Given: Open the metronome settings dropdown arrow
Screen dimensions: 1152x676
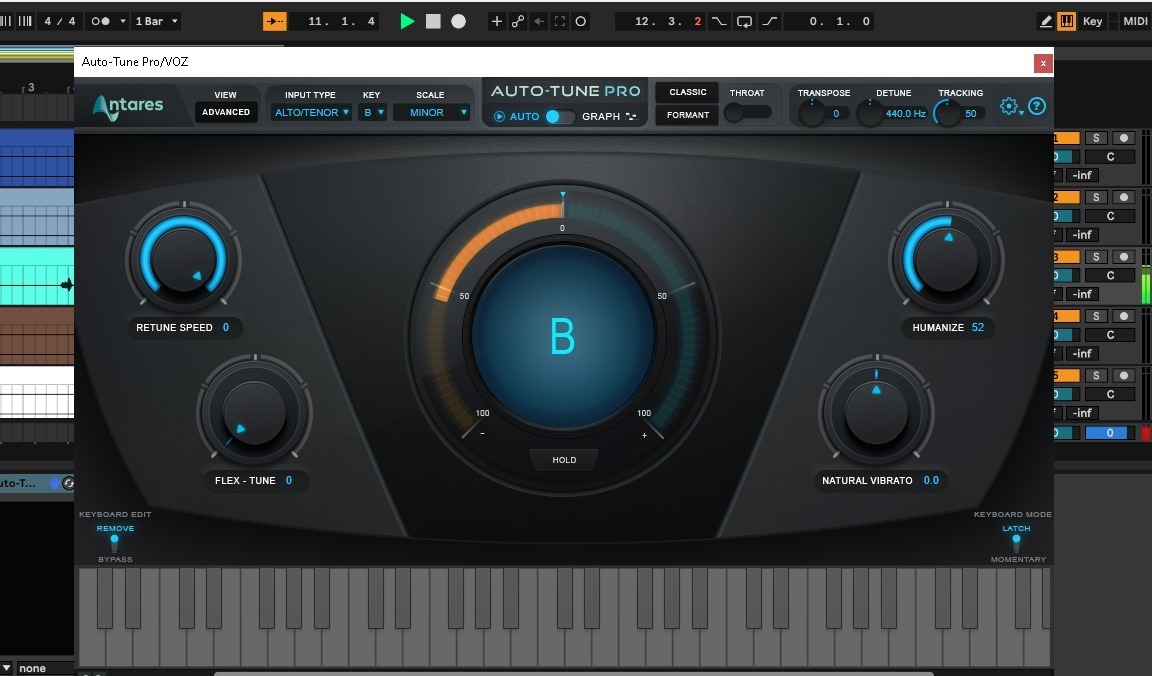Looking at the screenshot, I should [x=123, y=21].
